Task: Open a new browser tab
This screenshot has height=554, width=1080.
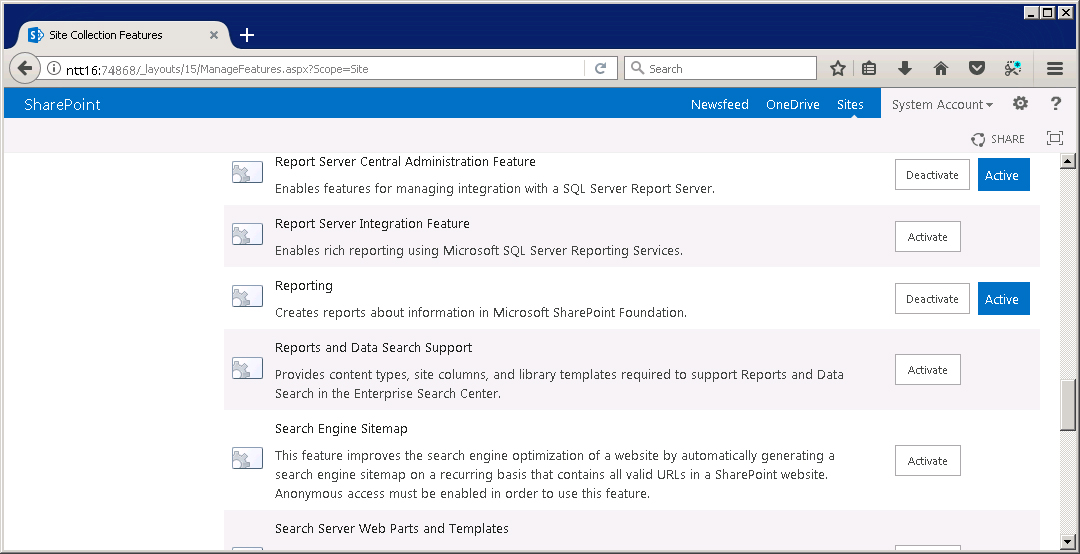Action: point(247,35)
